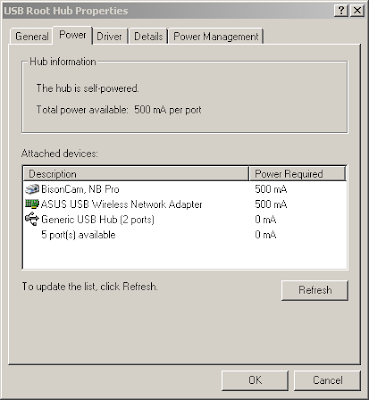Viewport: 369px width, 400px height.
Task: Sort by the Description column header
Action: (136, 174)
